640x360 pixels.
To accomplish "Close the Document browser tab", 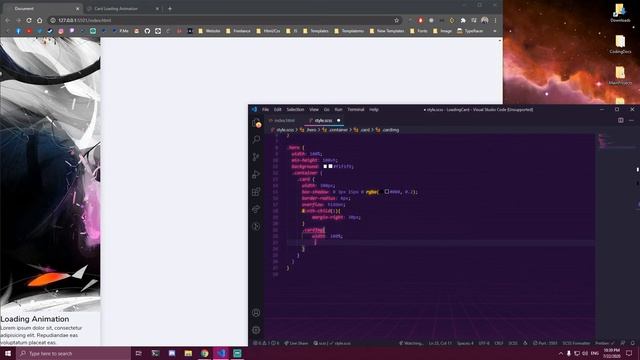I will 78,9.
